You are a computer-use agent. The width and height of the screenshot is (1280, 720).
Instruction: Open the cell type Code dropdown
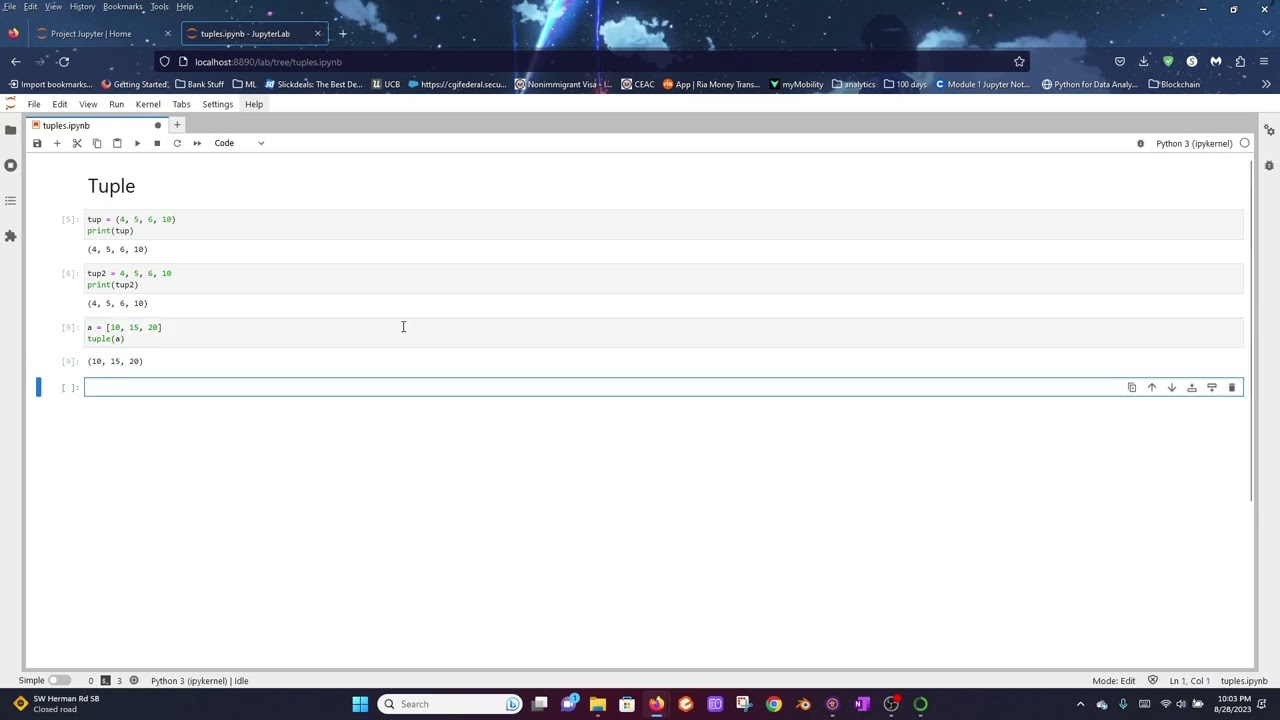pyautogui.click(x=239, y=143)
